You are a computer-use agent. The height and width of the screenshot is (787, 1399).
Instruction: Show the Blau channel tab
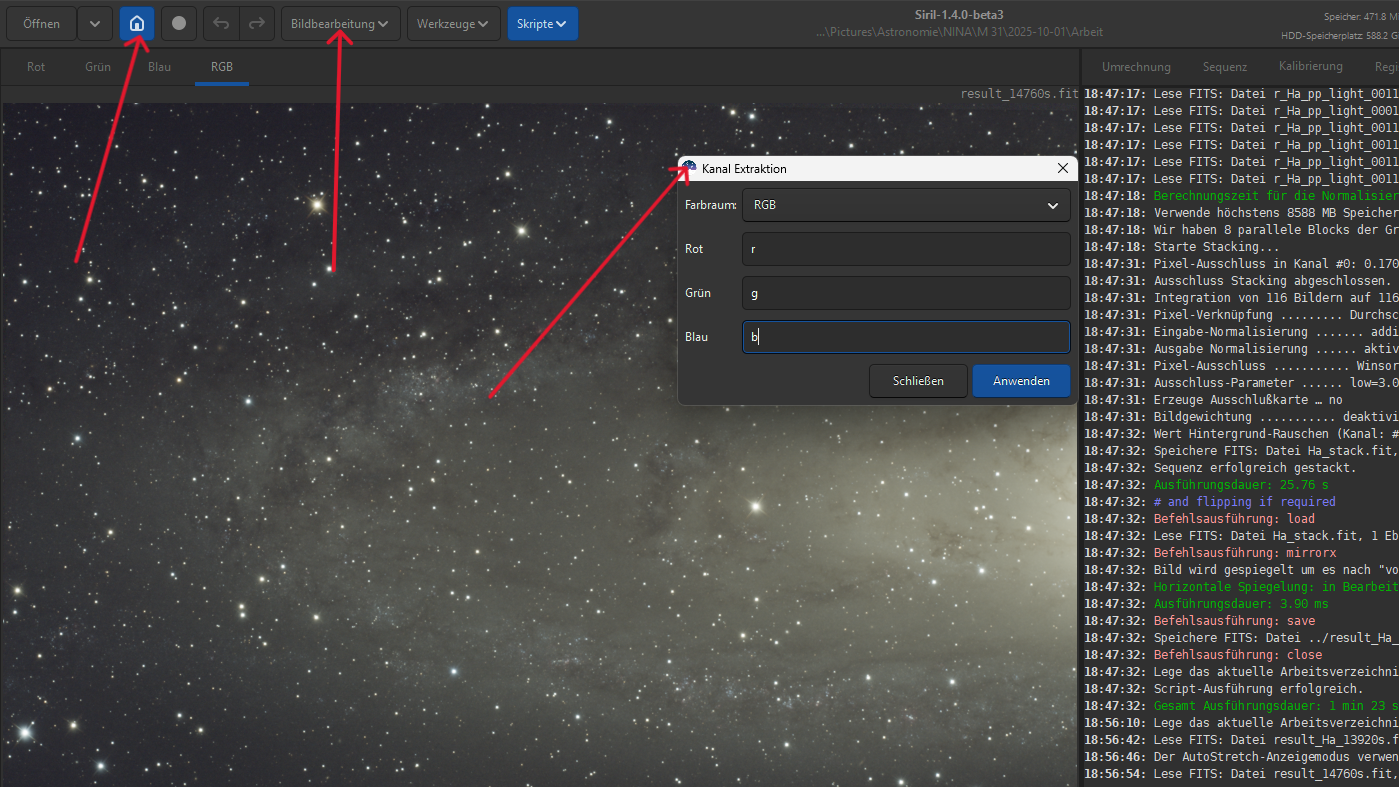(x=159, y=67)
